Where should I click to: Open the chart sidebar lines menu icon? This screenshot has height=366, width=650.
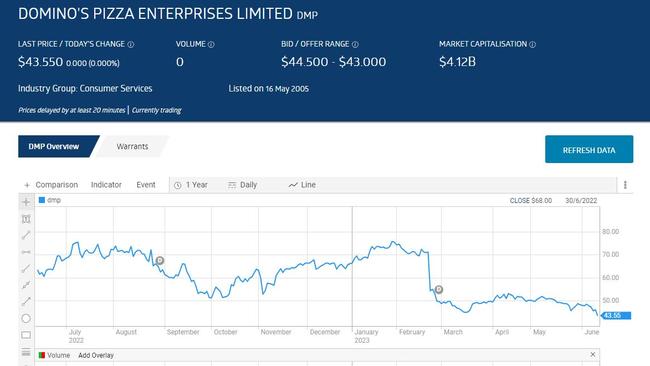pyautogui.click(x=26, y=353)
